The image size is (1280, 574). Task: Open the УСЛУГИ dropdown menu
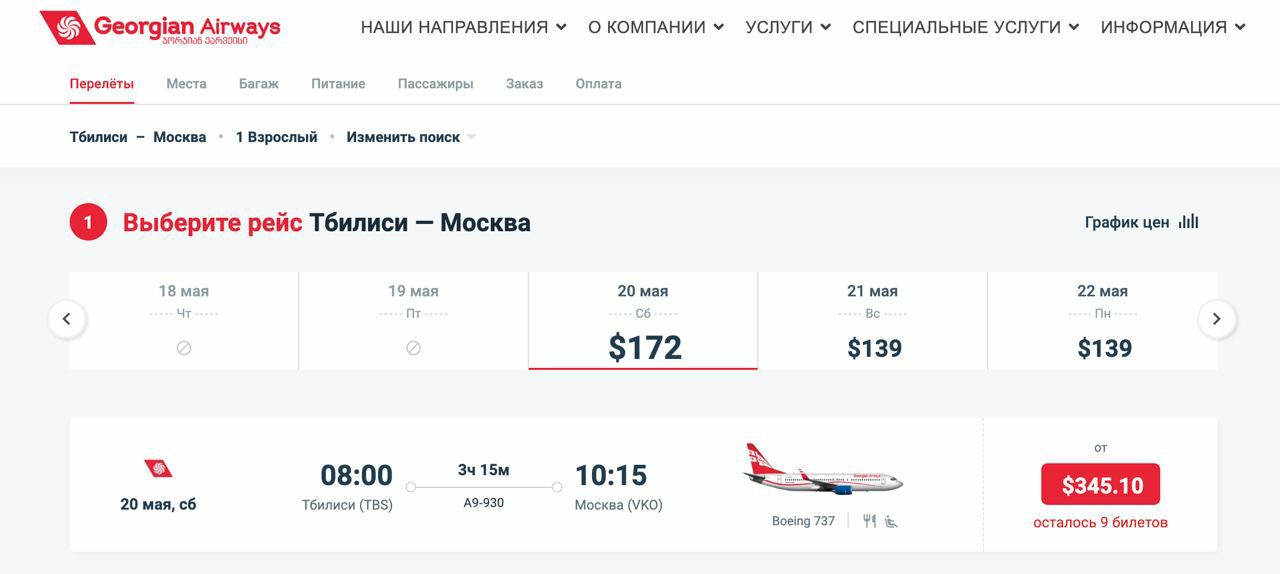[x=787, y=27]
